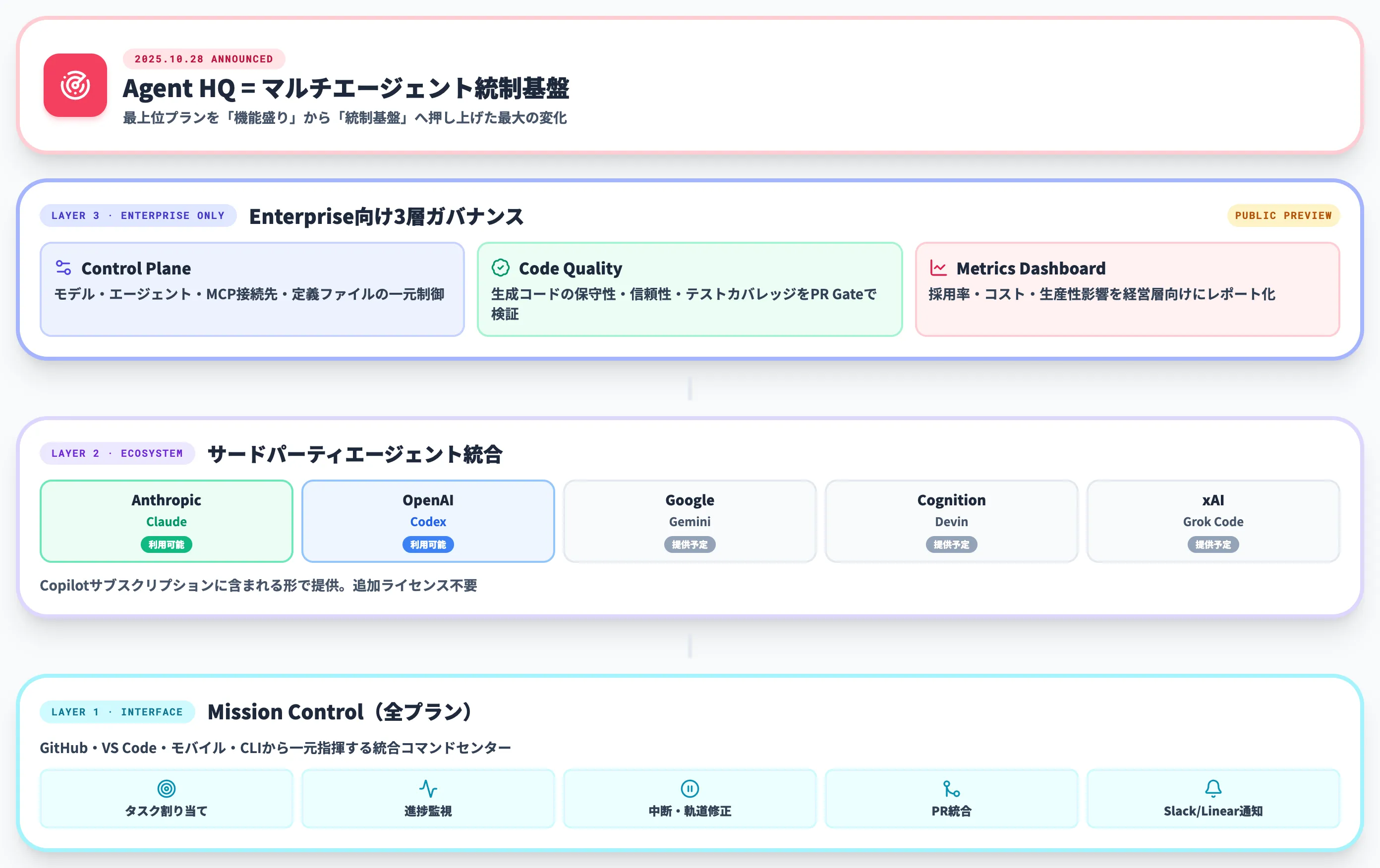Click the Control Plane sliders icon
The image size is (1380, 868).
coord(63,268)
